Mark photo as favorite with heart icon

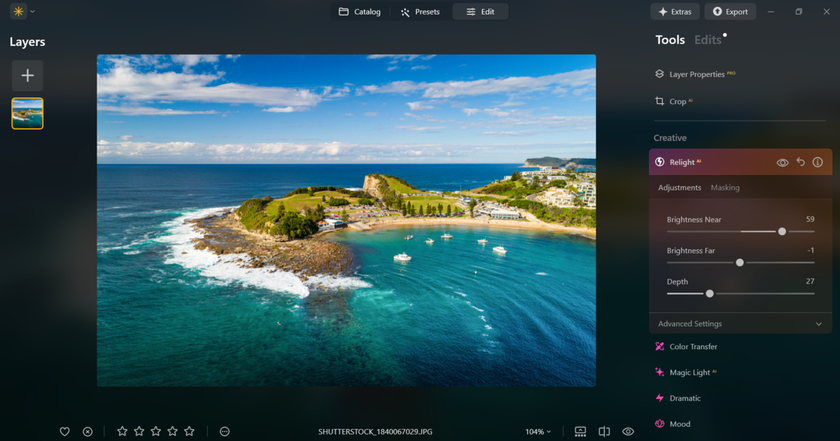pyautogui.click(x=65, y=431)
